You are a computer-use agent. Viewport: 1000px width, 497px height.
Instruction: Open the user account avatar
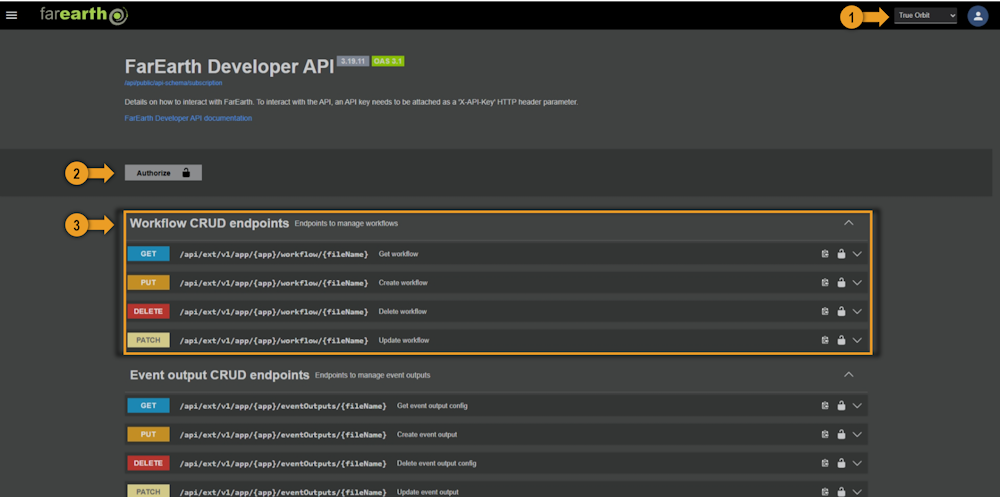(978, 16)
